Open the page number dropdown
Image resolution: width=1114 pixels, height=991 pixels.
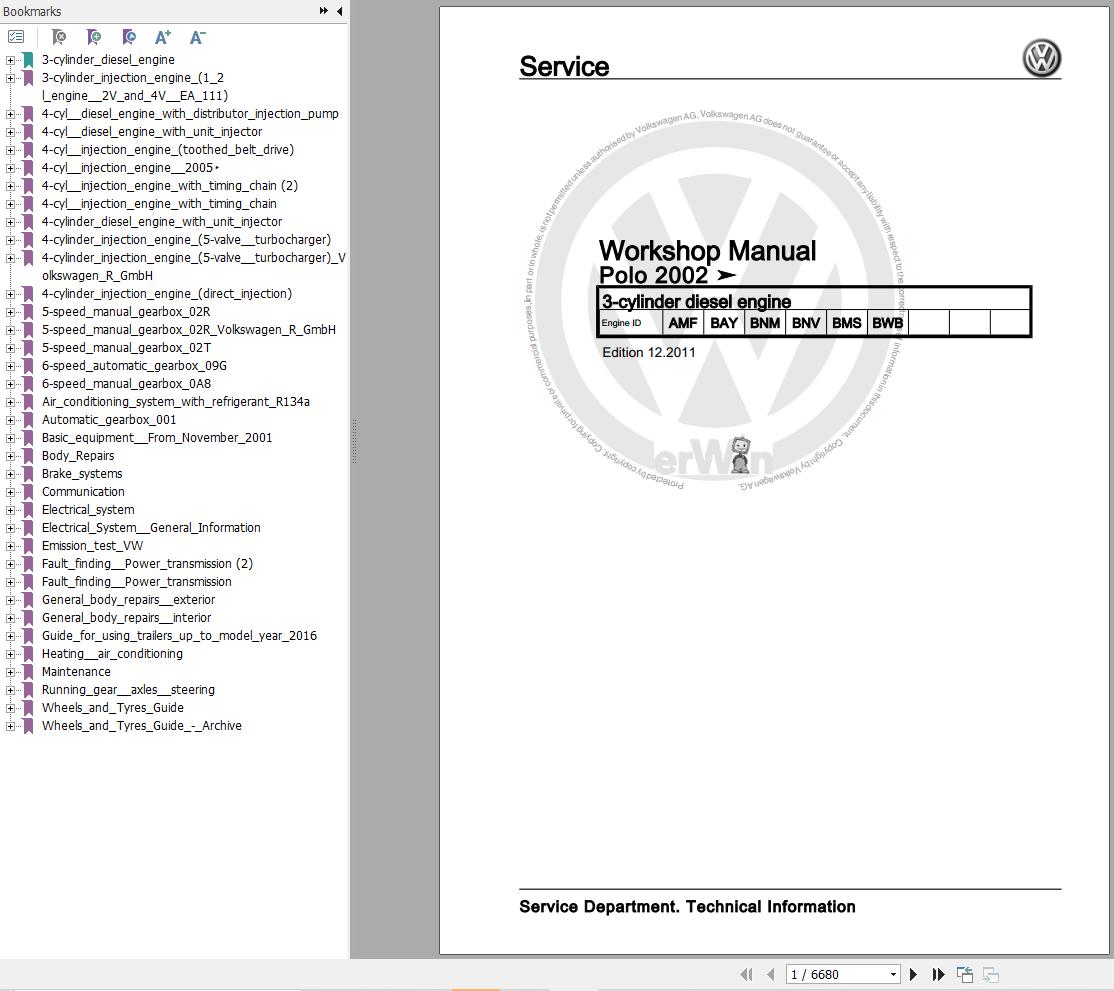[893, 975]
